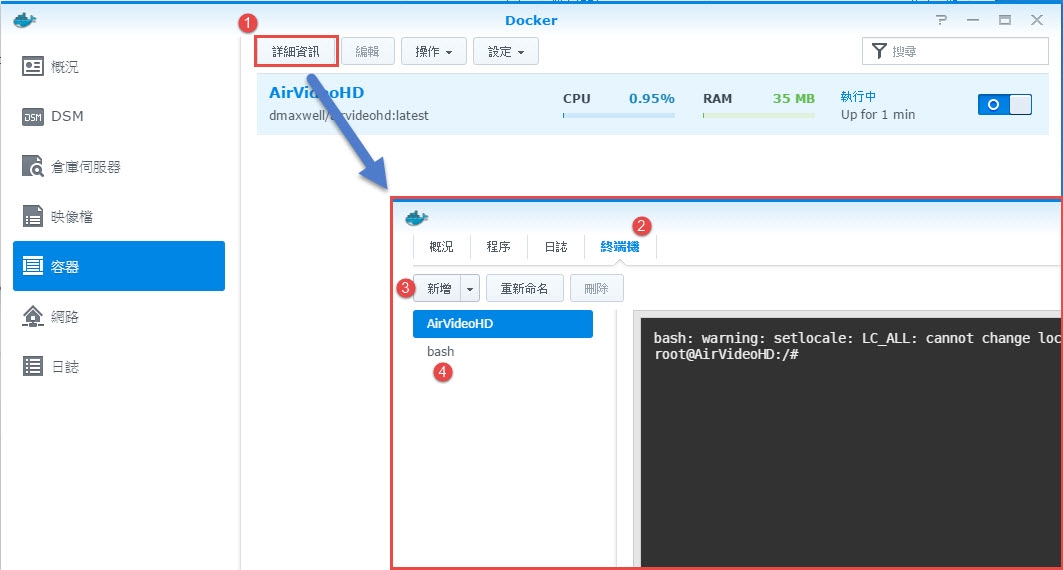Click the 倉庫伺服器 registry icon

tap(33, 166)
